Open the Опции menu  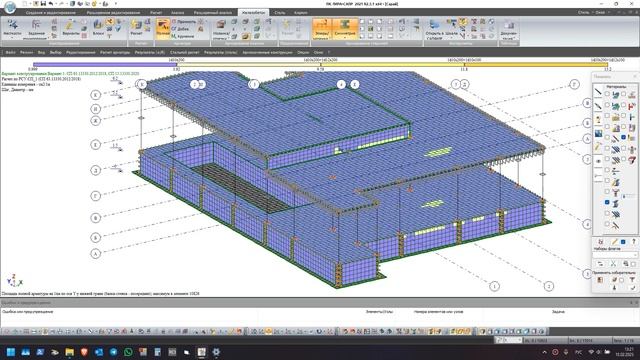(x=303, y=52)
